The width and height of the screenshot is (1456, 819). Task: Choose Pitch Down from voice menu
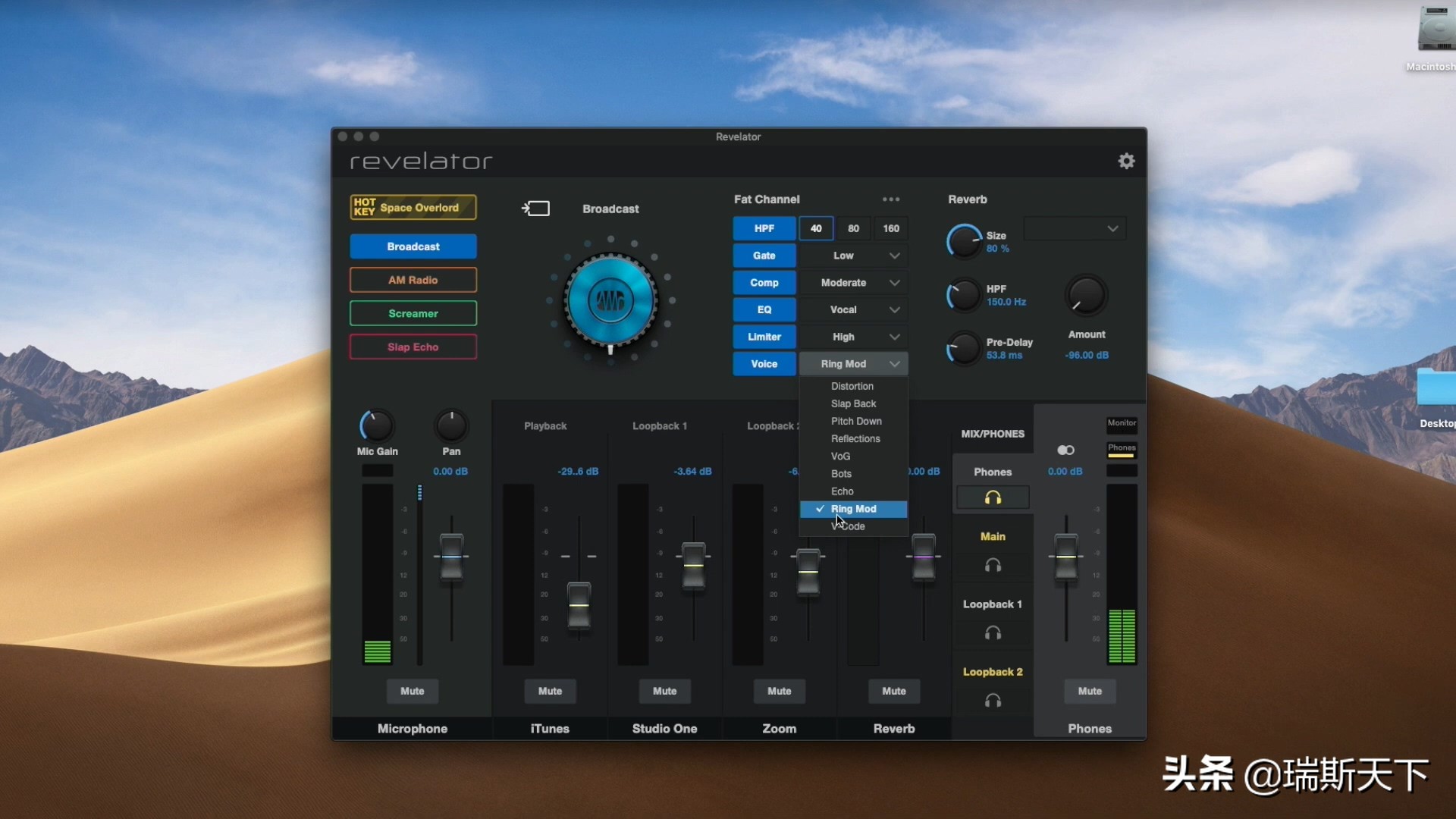[856, 421]
